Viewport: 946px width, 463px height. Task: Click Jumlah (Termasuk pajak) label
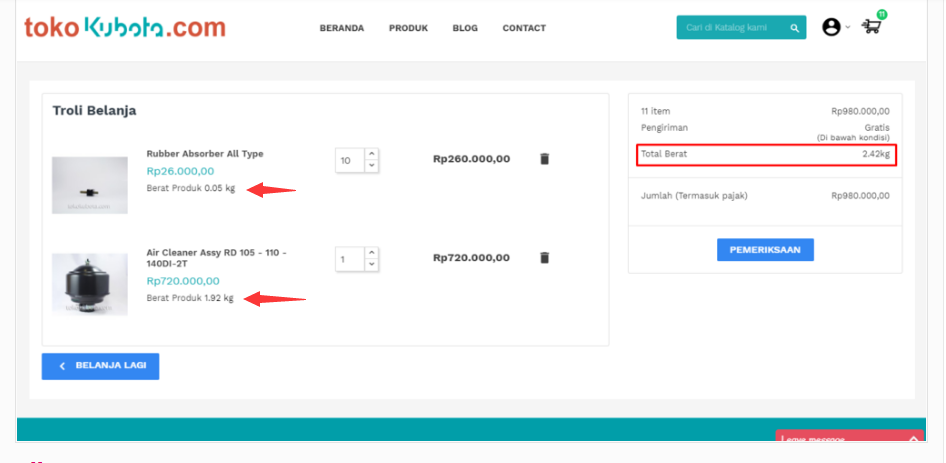click(694, 196)
